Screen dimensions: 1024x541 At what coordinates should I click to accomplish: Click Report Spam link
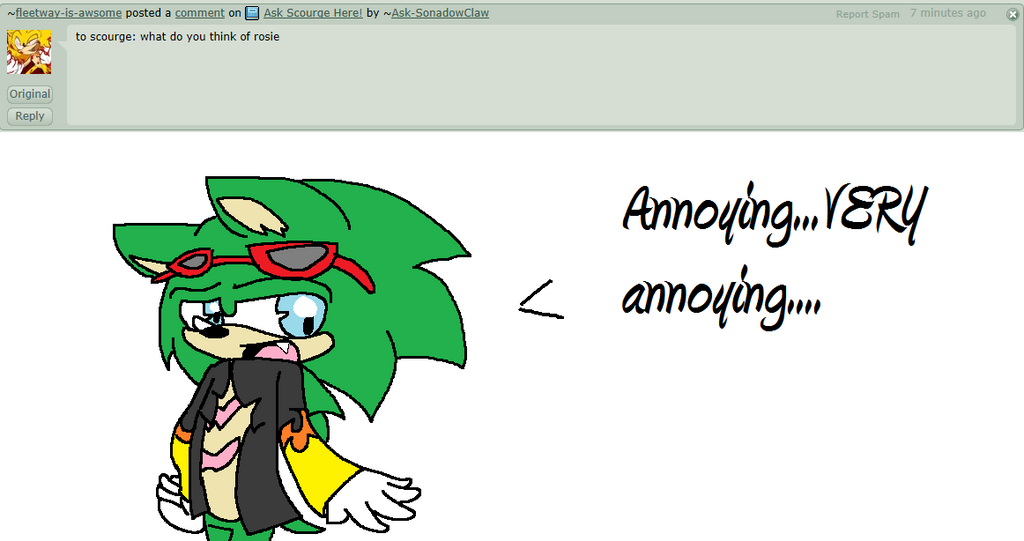(867, 14)
